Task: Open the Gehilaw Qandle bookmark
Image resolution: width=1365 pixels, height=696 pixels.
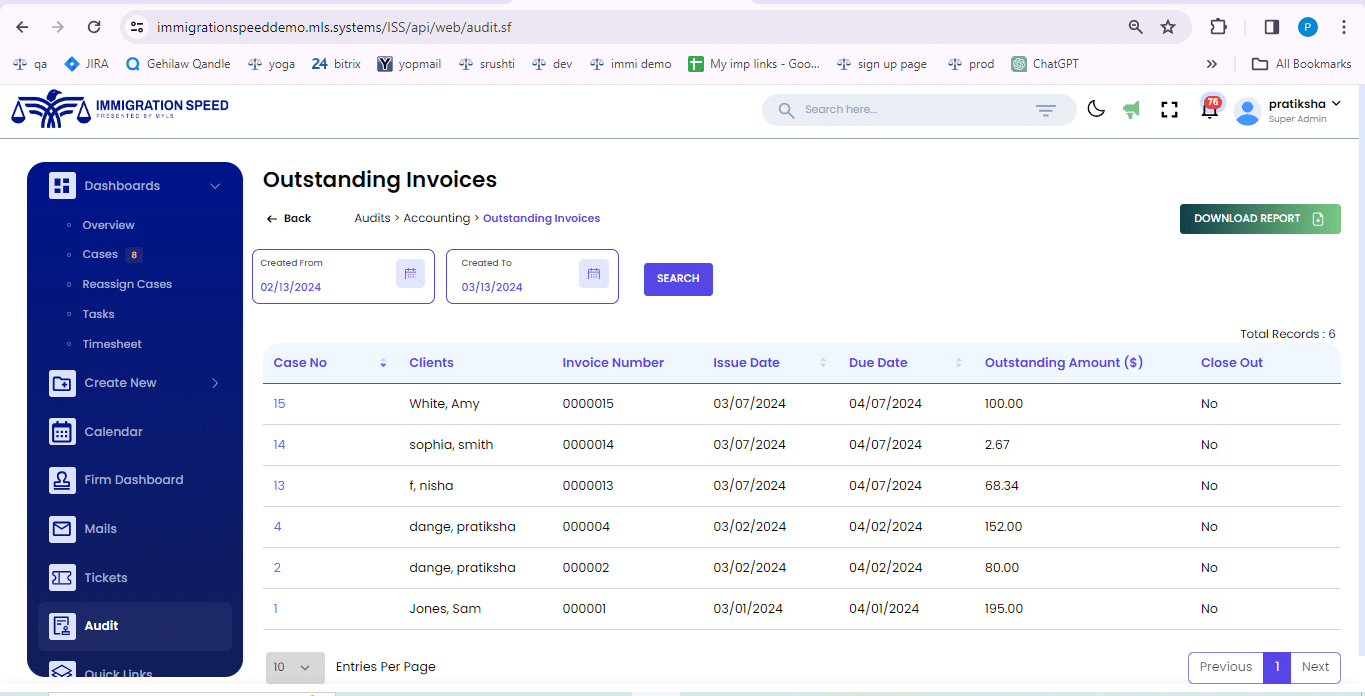Action: pos(178,64)
